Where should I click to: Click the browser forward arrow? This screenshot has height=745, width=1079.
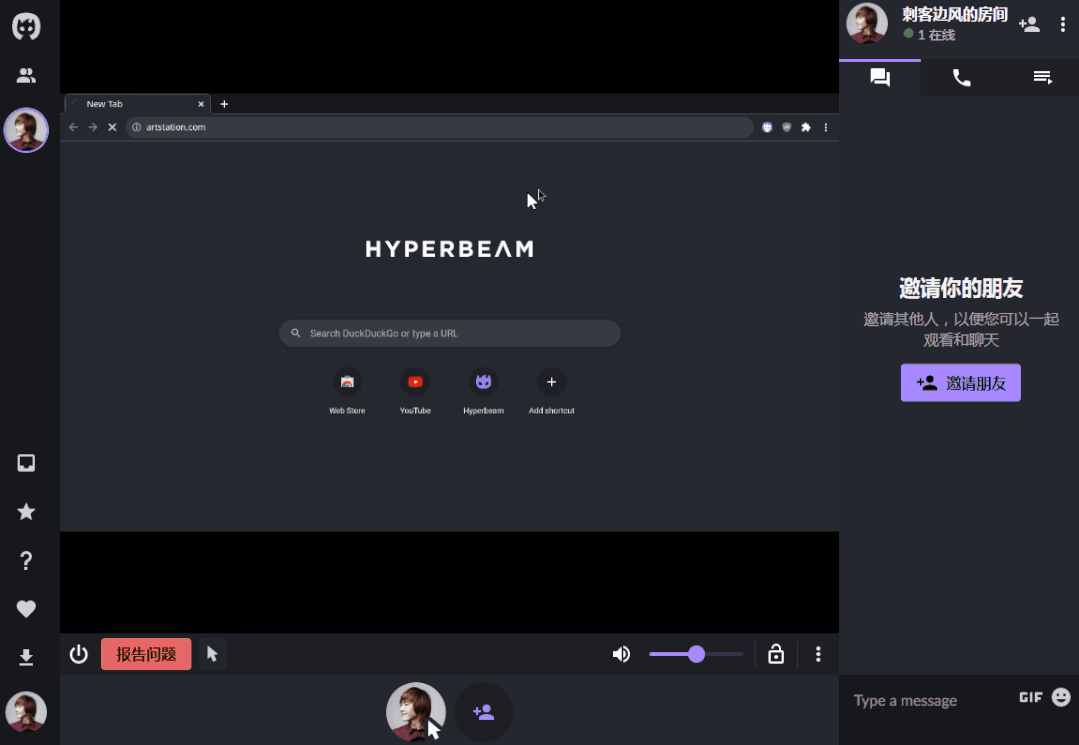point(93,127)
